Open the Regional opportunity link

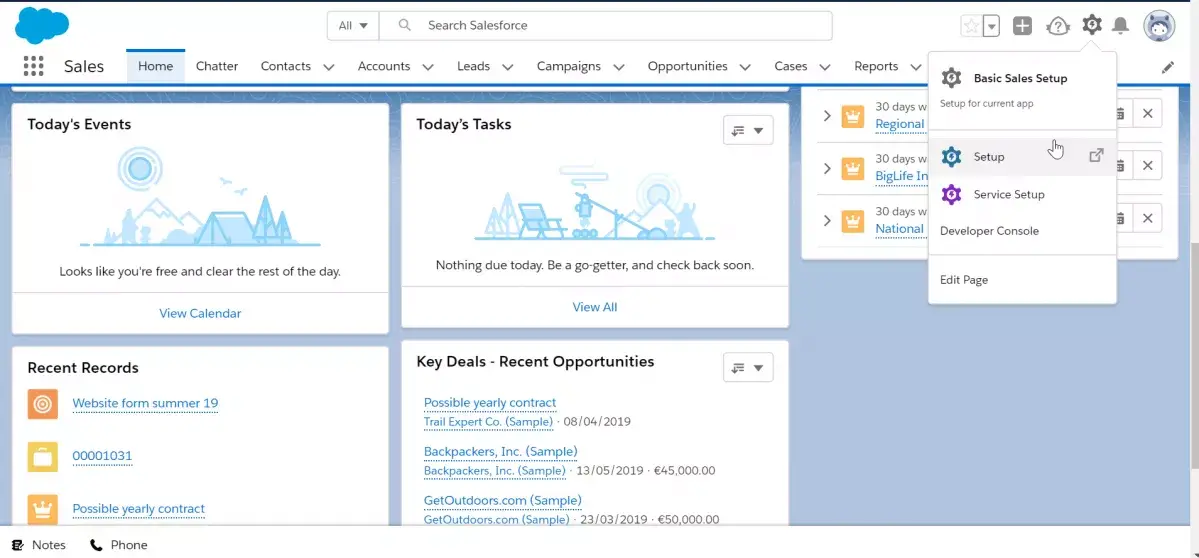click(900, 124)
